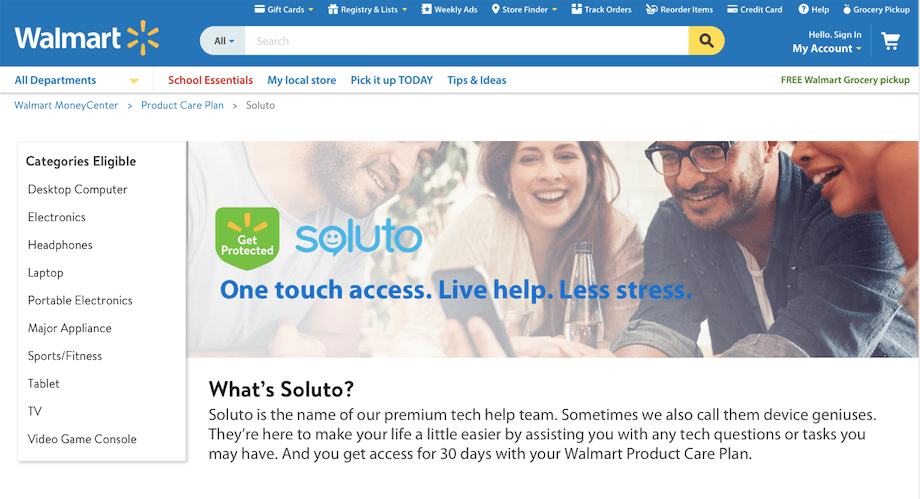920x499 pixels.
Task: Click the Walmart spark logo
Action: (143, 38)
